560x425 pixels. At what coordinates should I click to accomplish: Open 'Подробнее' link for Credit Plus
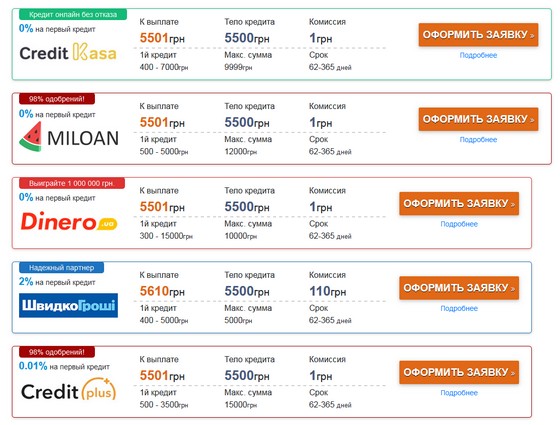pos(459,393)
